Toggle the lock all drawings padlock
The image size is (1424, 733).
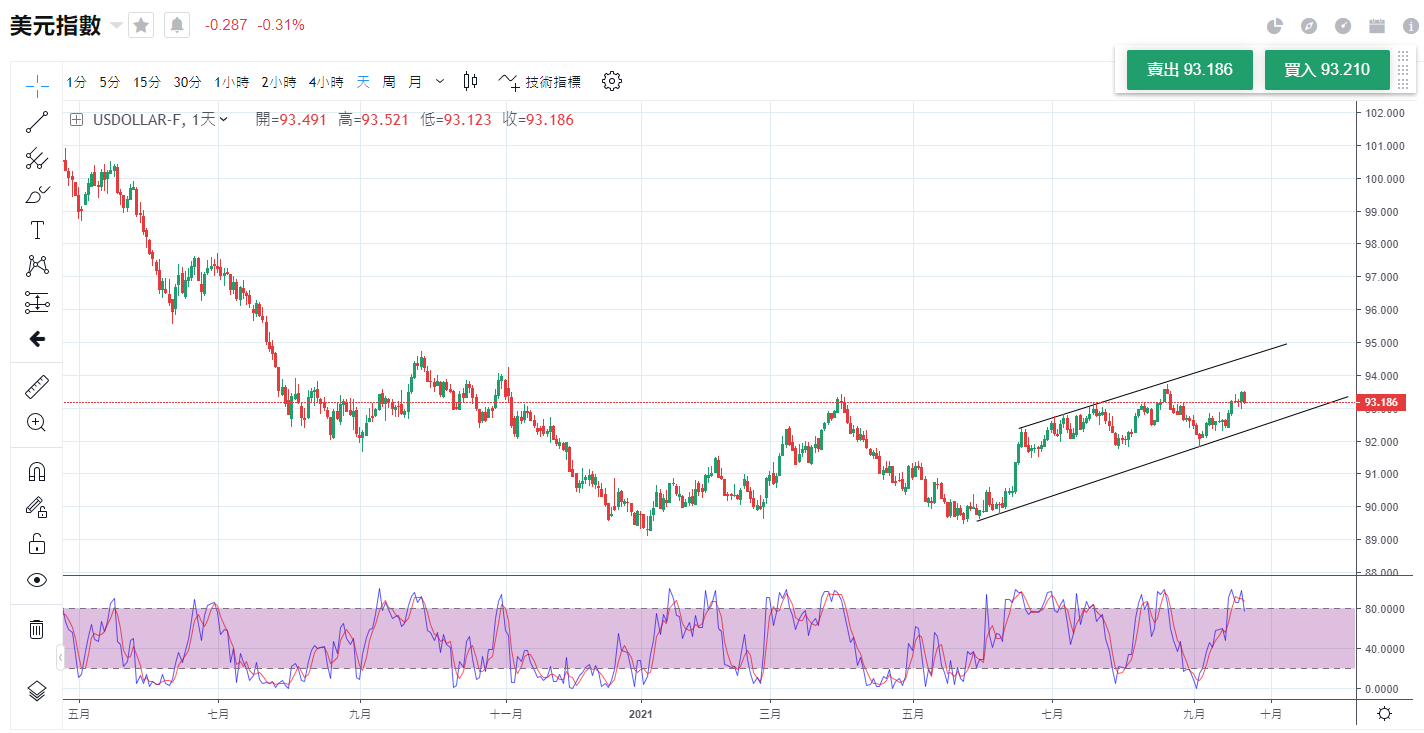pos(37,544)
